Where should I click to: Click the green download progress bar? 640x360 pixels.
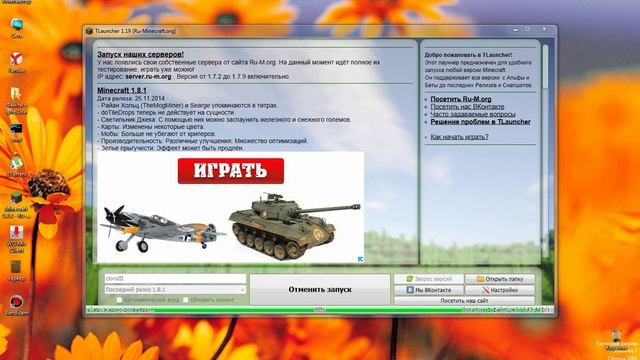320,310
